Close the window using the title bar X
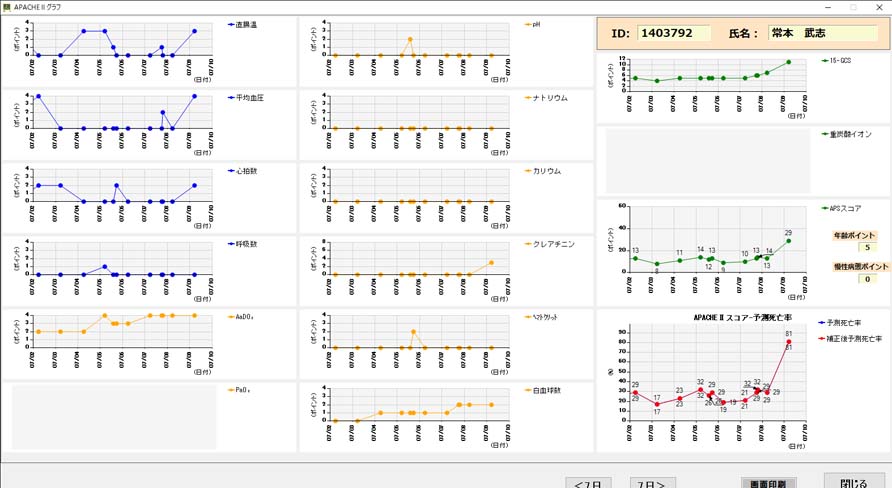 [x=879, y=7]
